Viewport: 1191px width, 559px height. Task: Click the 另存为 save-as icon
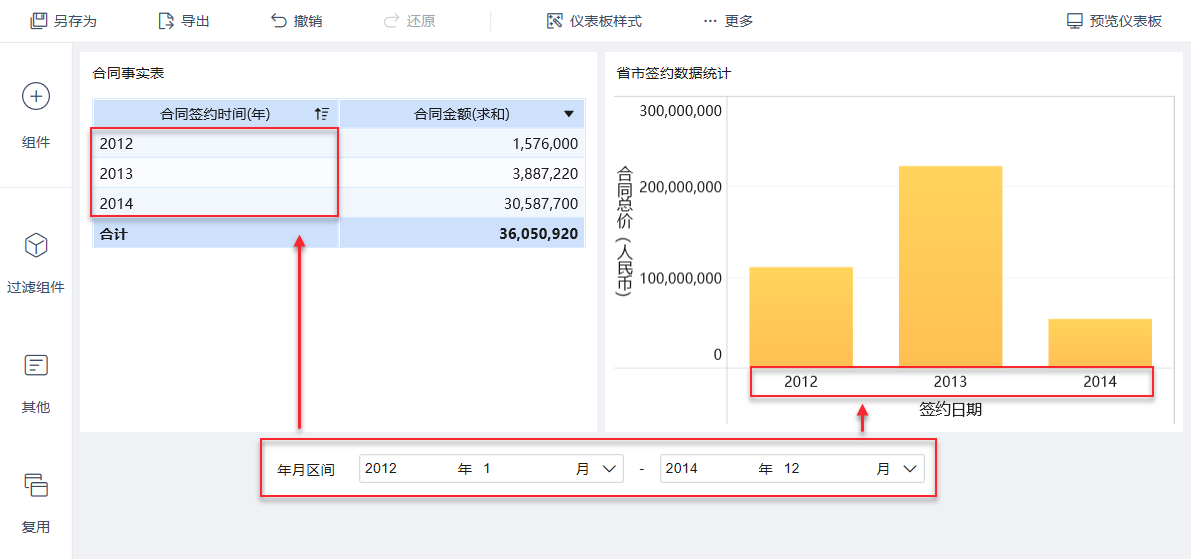point(38,21)
